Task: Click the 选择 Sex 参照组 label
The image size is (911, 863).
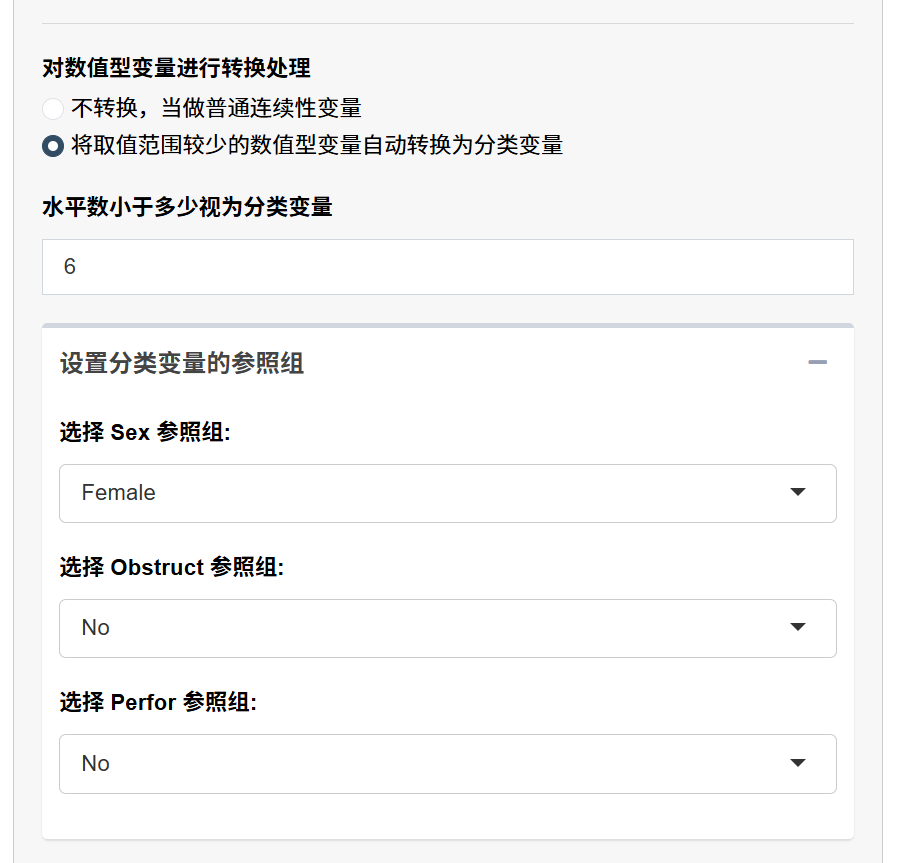Action: (x=145, y=432)
